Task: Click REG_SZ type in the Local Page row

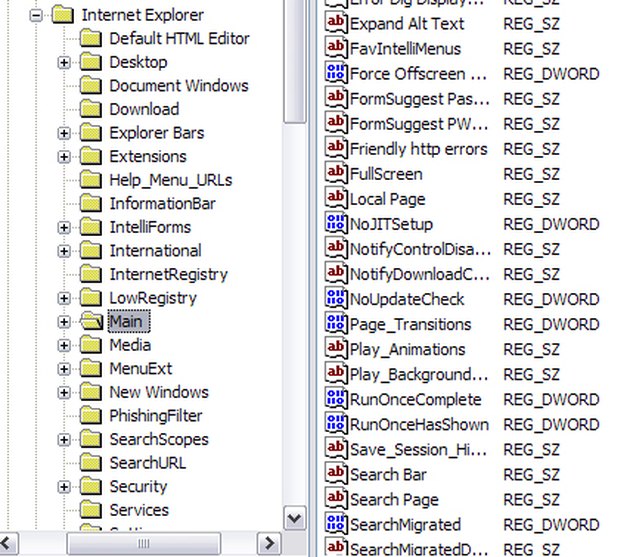Action: [531, 199]
